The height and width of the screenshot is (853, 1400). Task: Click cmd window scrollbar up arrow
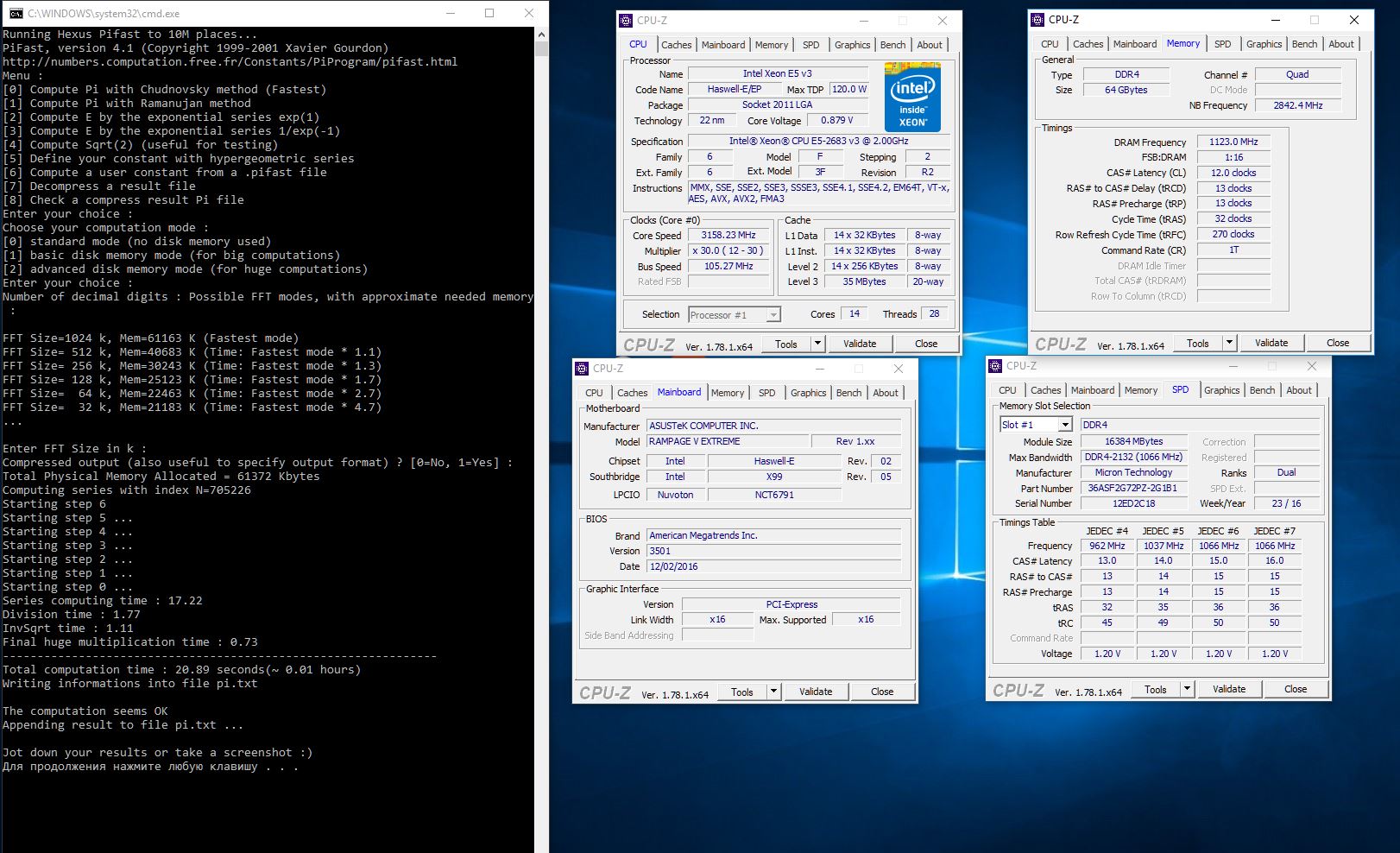pos(541,35)
